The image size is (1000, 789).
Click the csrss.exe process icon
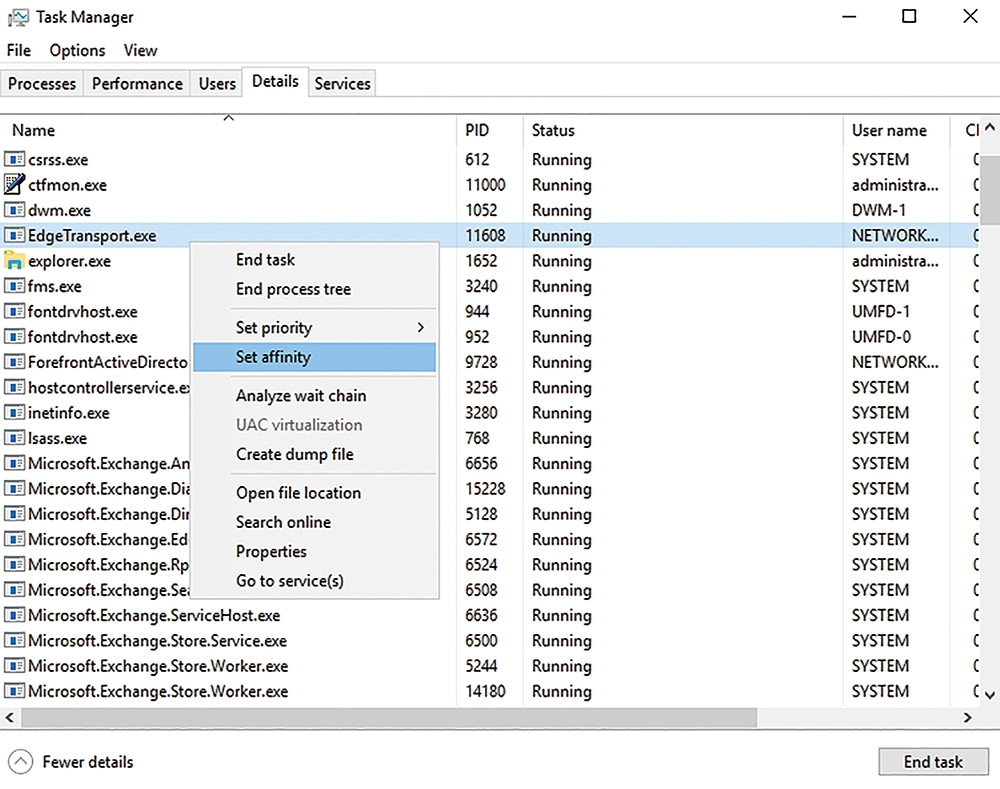(14, 159)
